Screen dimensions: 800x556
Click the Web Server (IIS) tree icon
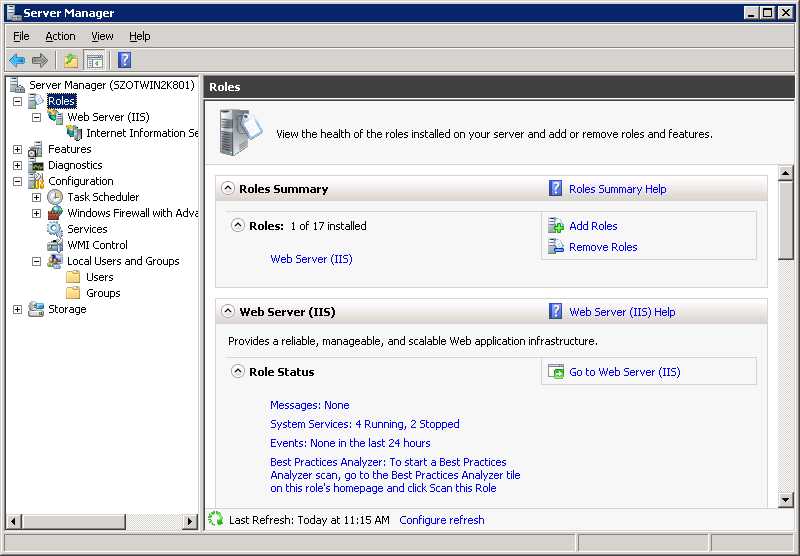point(55,117)
